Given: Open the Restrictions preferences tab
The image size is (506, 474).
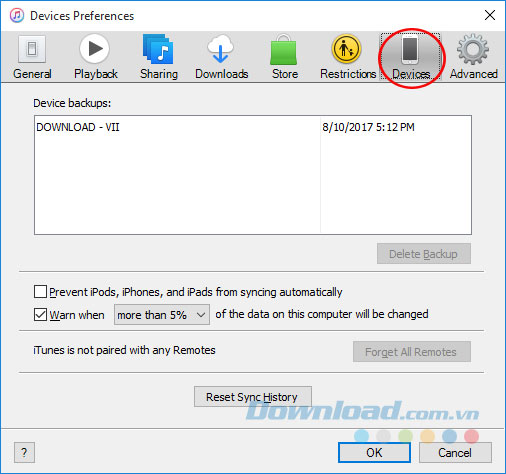Looking at the screenshot, I should [x=348, y=57].
